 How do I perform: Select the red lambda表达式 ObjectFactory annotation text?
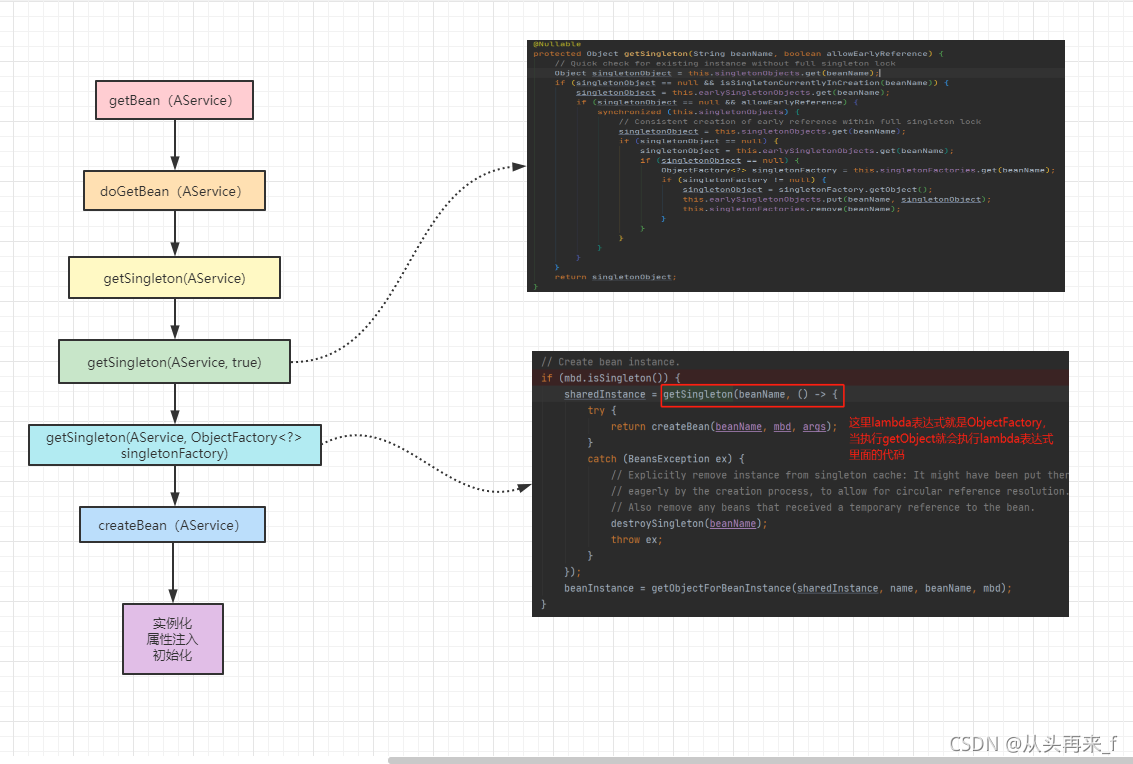[x=950, y=438]
